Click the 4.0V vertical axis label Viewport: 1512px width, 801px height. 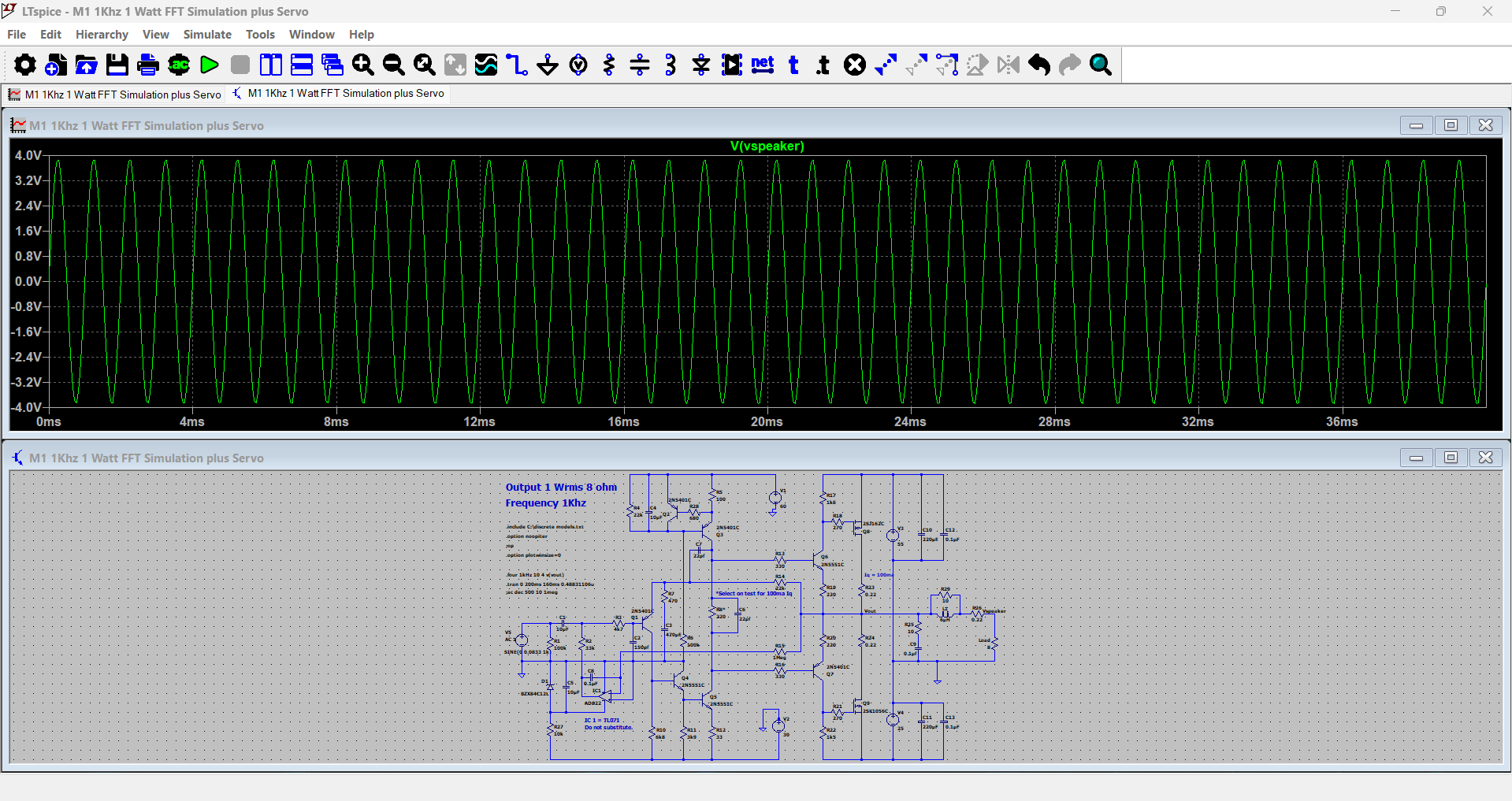click(28, 155)
